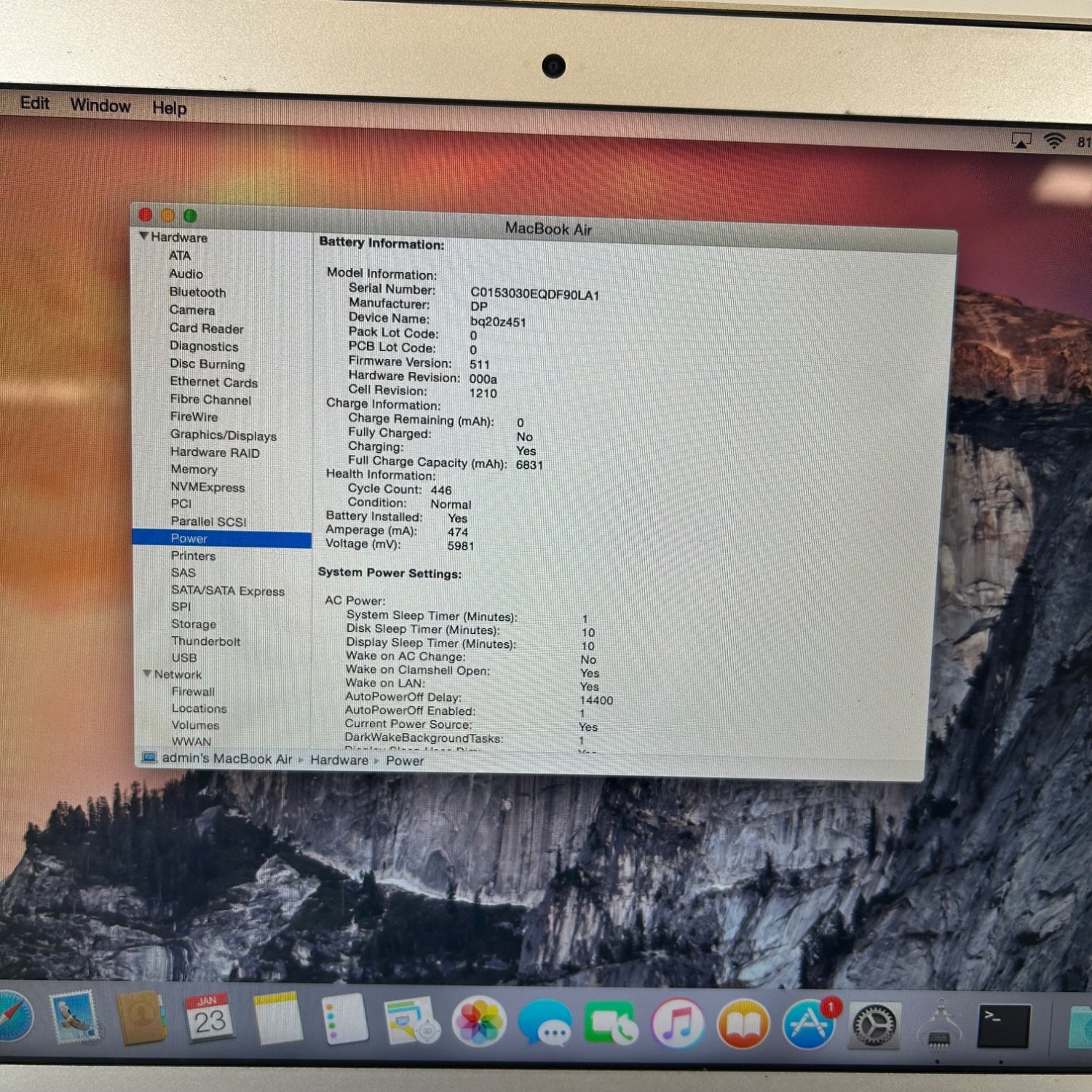Collapse the Network section triangle
This screenshot has width=1092, height=1092.
(148, 674)
